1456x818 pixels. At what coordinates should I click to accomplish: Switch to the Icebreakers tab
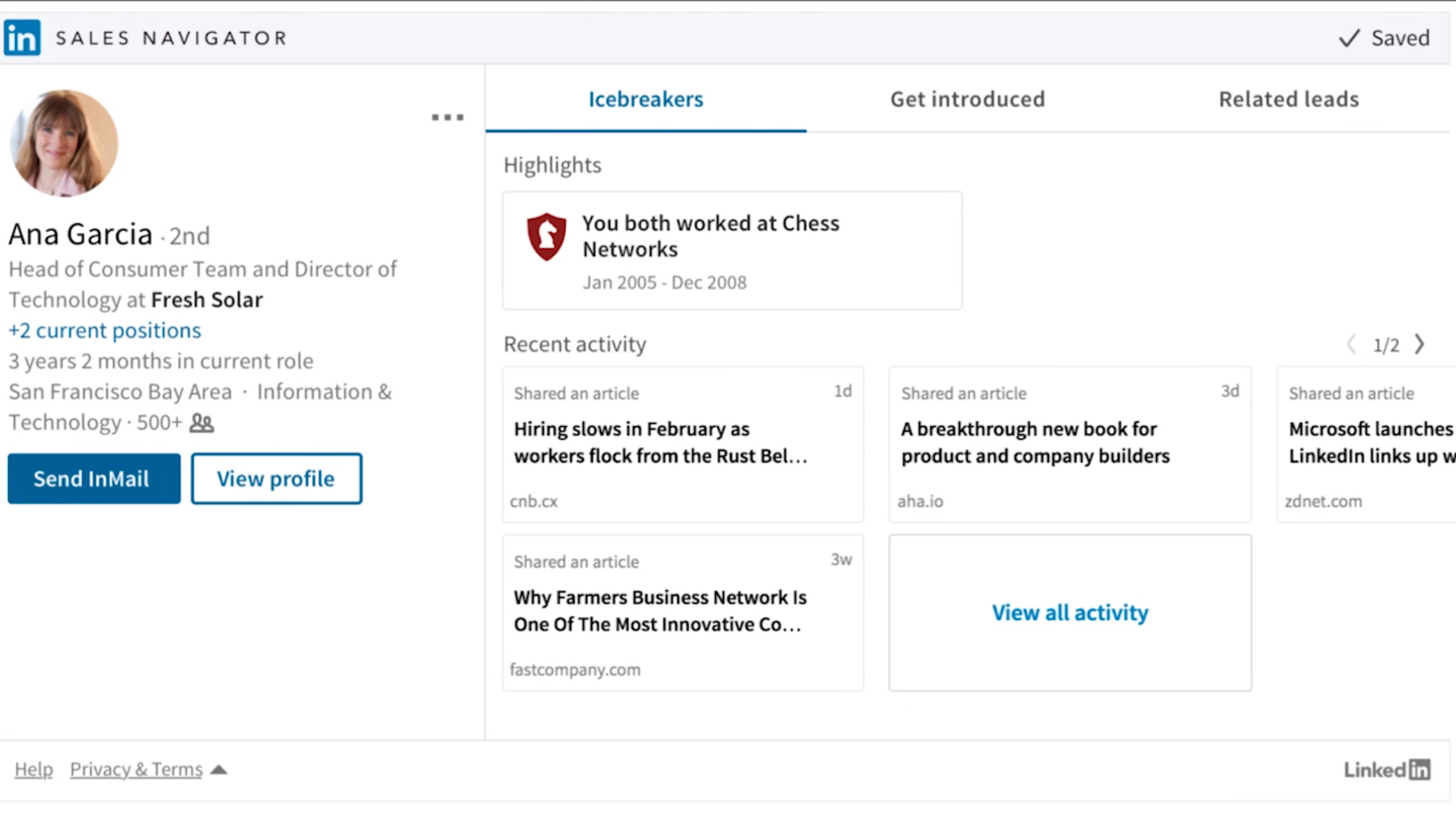tap(646, 99)
